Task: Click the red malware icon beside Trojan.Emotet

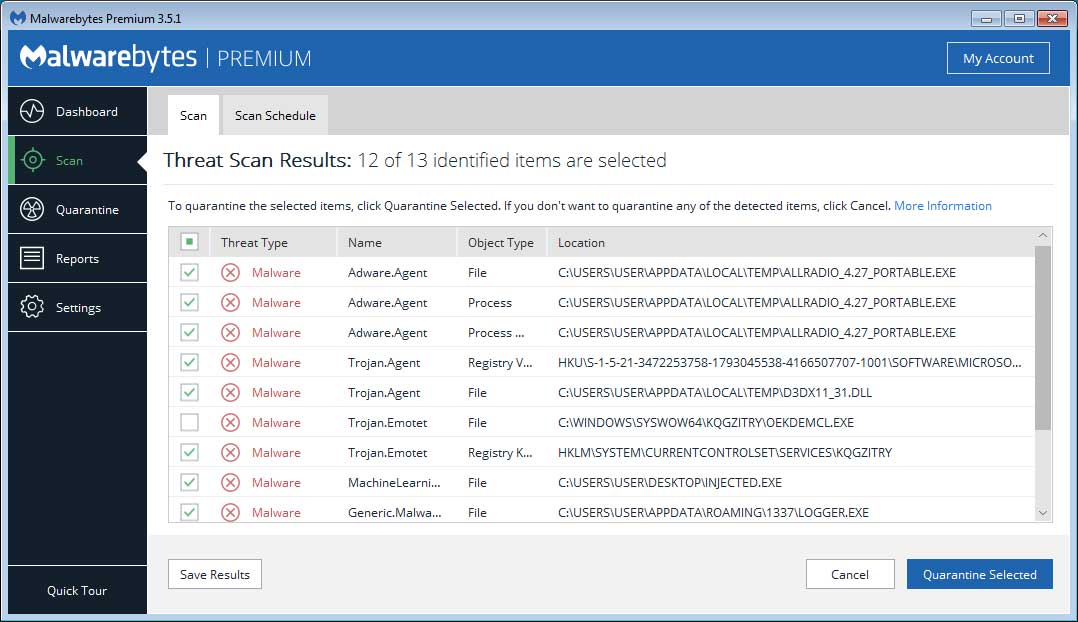Action: tap(230, 422)
